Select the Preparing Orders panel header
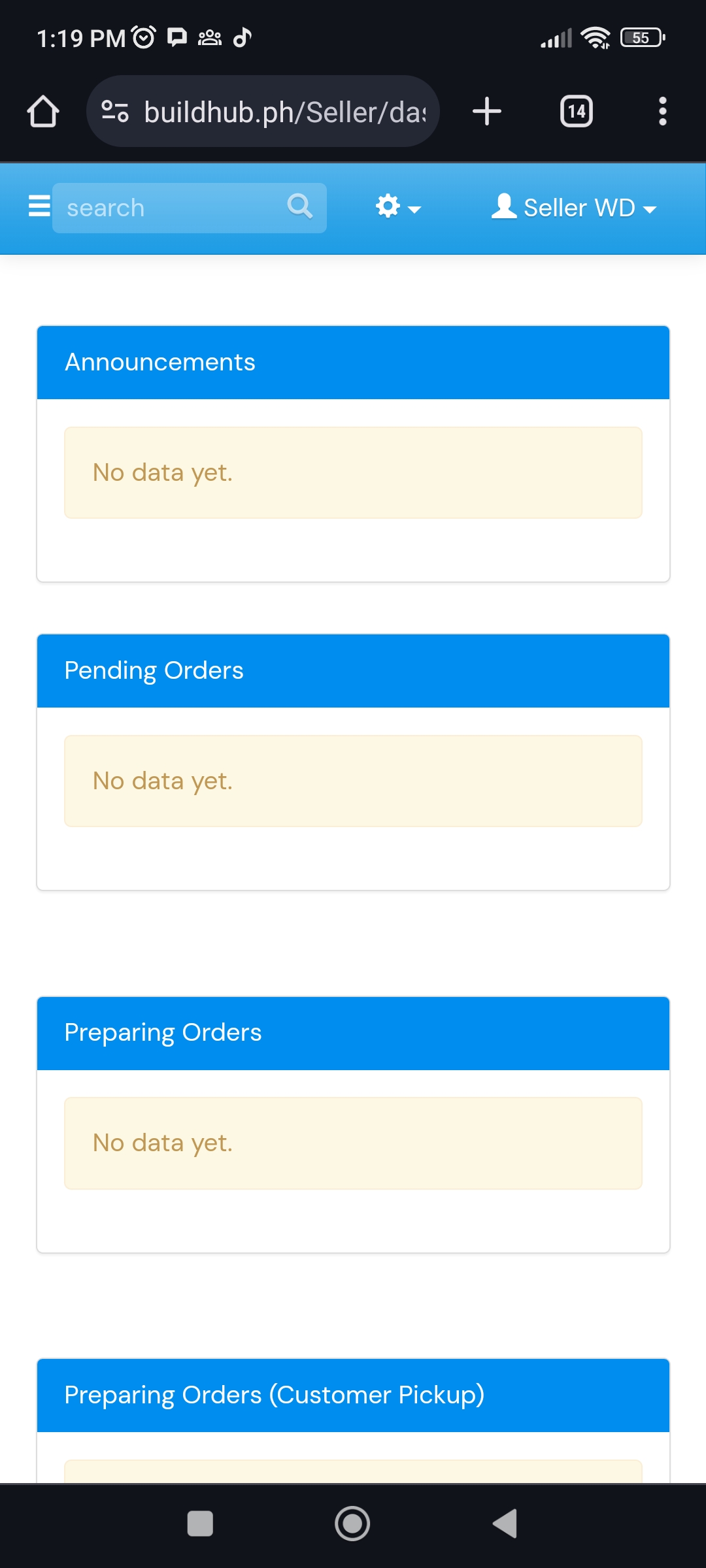706x1568 pixels. (353, 1033)
